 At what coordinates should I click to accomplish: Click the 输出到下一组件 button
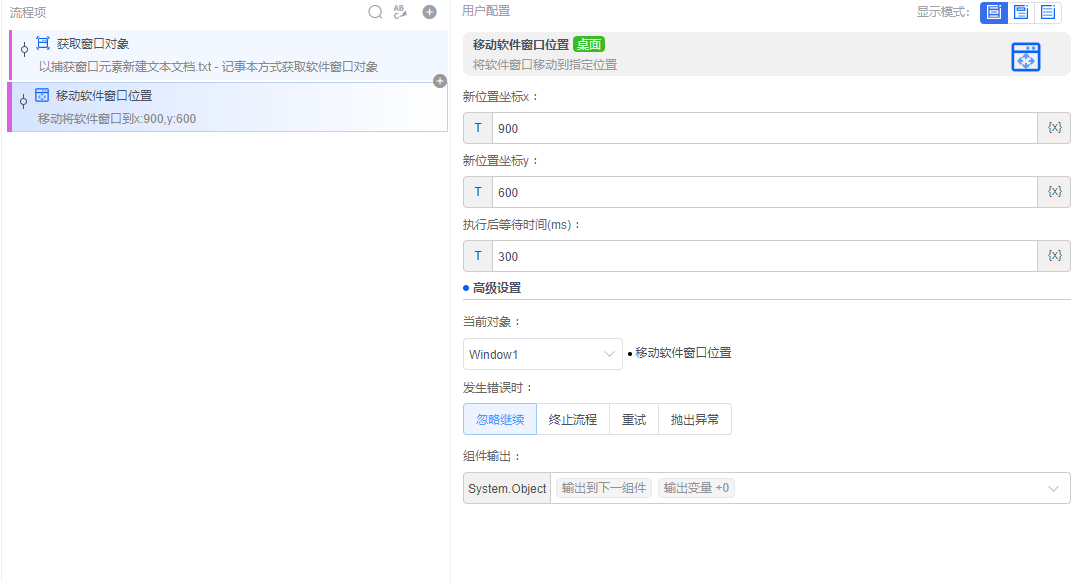[603, 488]
